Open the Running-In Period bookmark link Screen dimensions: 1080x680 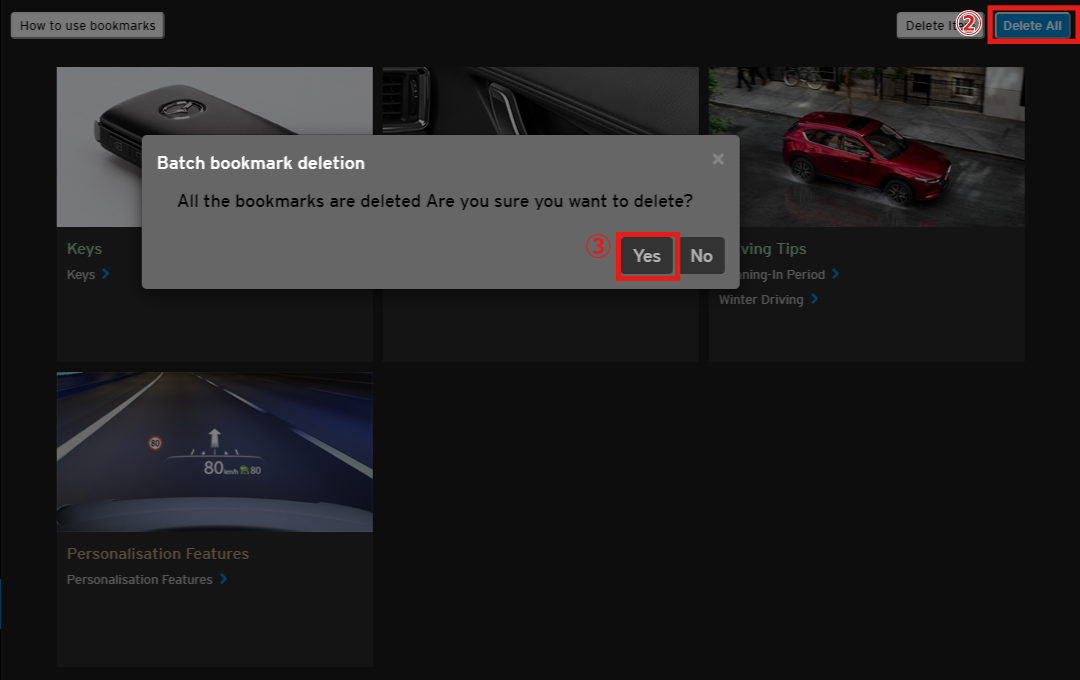tap(778, 274)
